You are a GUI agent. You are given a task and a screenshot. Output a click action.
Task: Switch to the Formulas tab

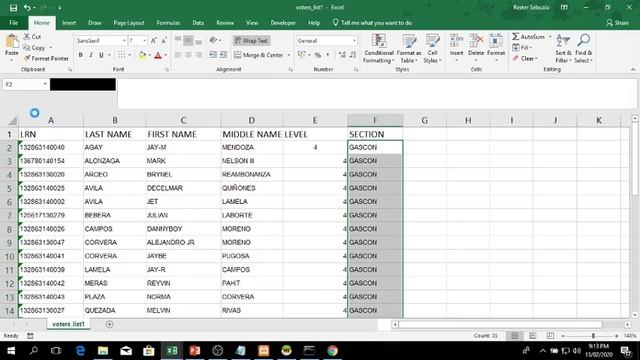pos(168,23)
